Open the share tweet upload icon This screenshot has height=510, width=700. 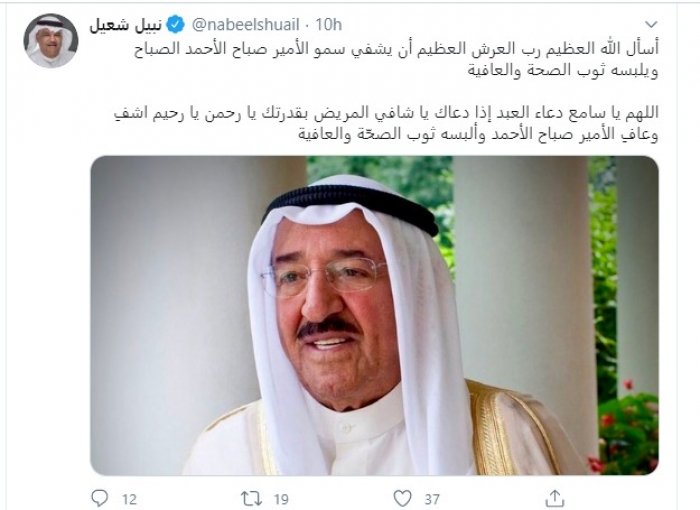pos(554,497)
